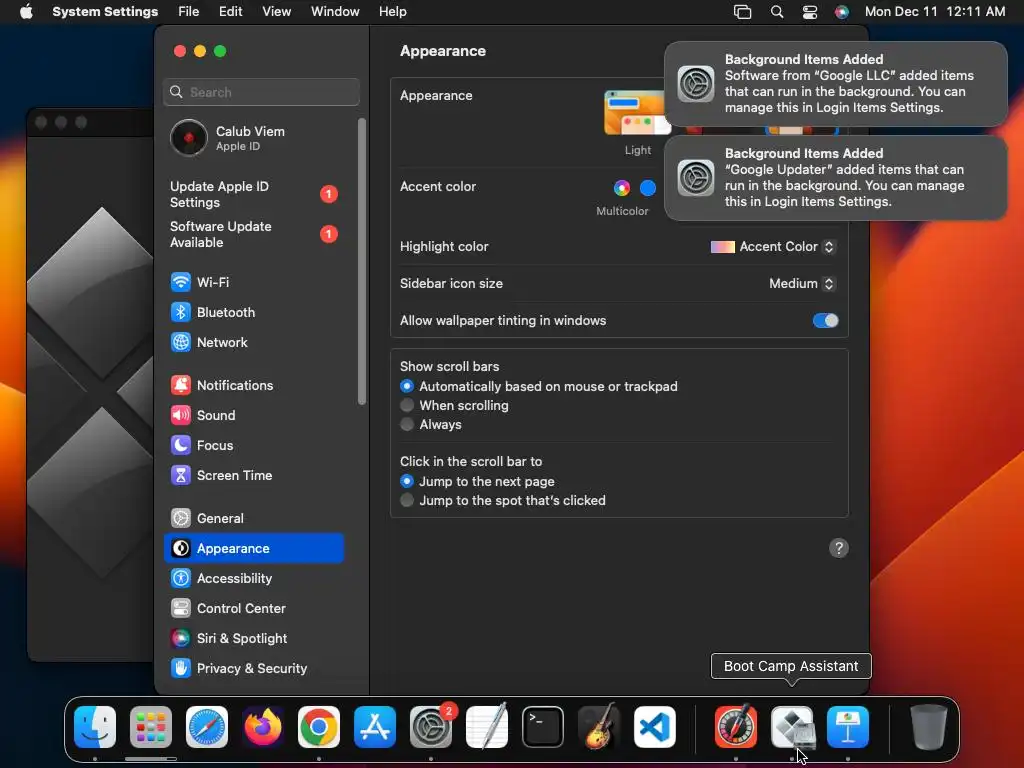Open Google Updater Background Items notification

click(835, 178)
